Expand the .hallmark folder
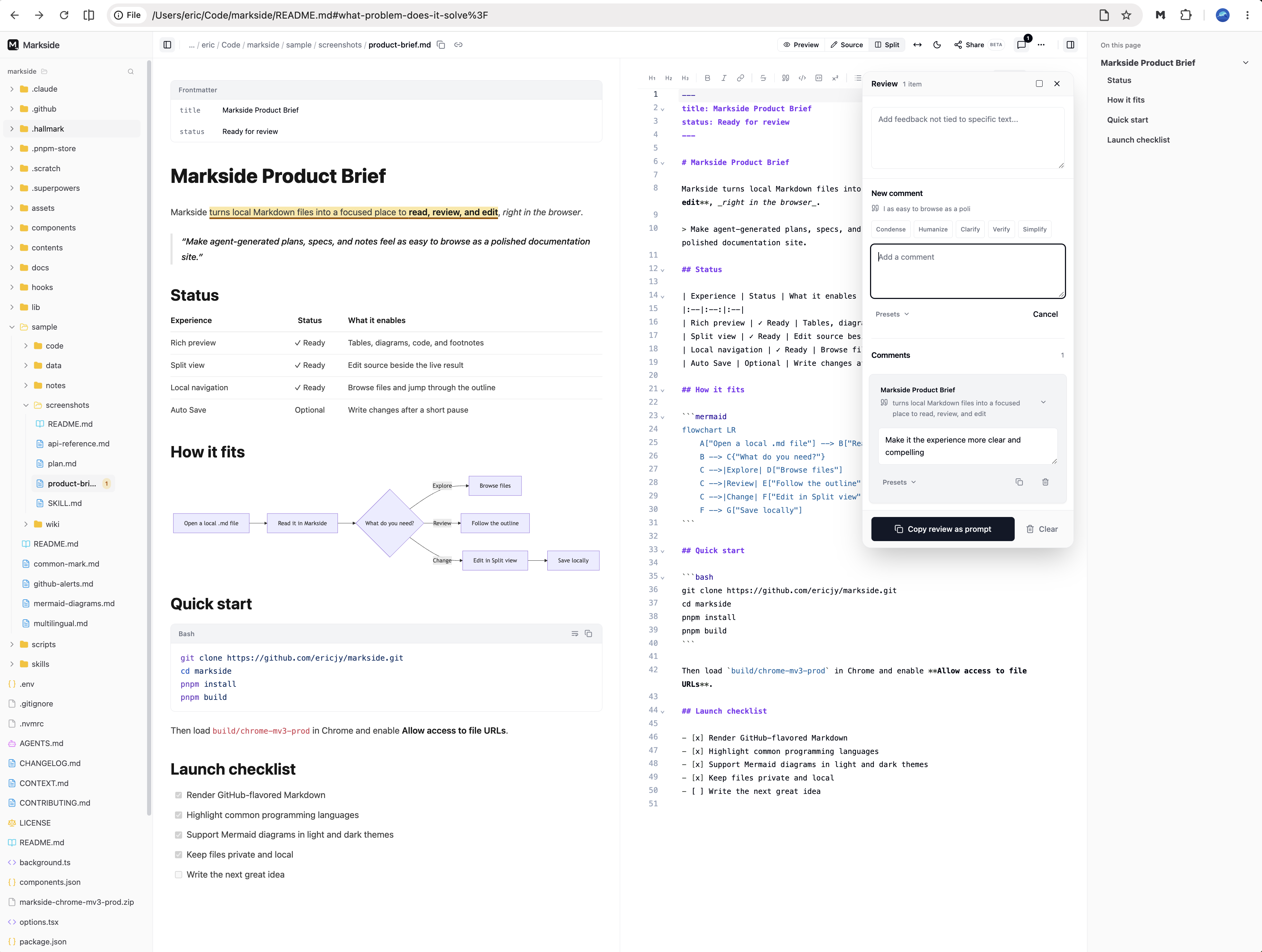 12,129
